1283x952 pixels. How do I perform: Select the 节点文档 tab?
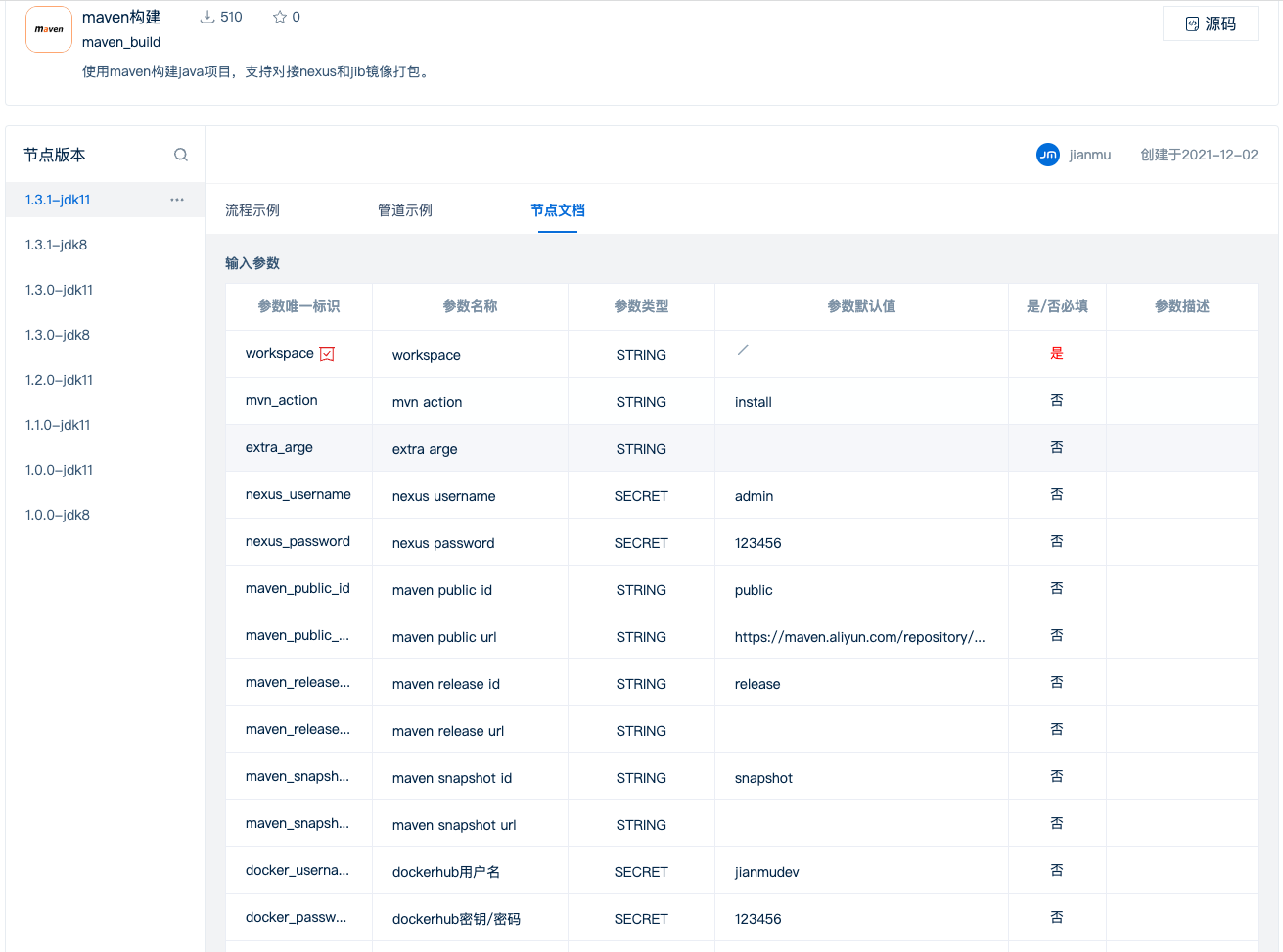click(x=558, y=210)
